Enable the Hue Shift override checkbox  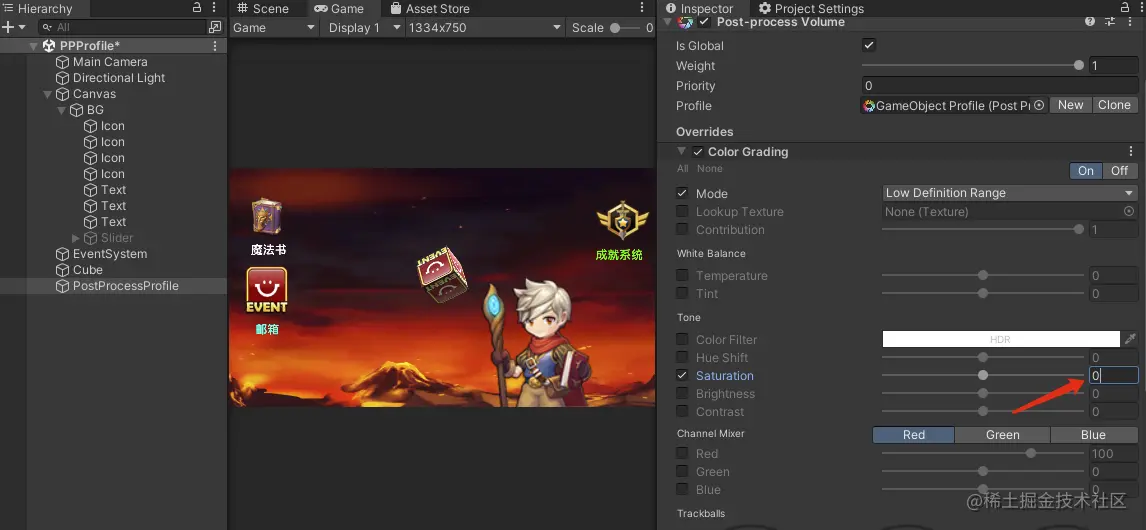(x=682, y=357)
